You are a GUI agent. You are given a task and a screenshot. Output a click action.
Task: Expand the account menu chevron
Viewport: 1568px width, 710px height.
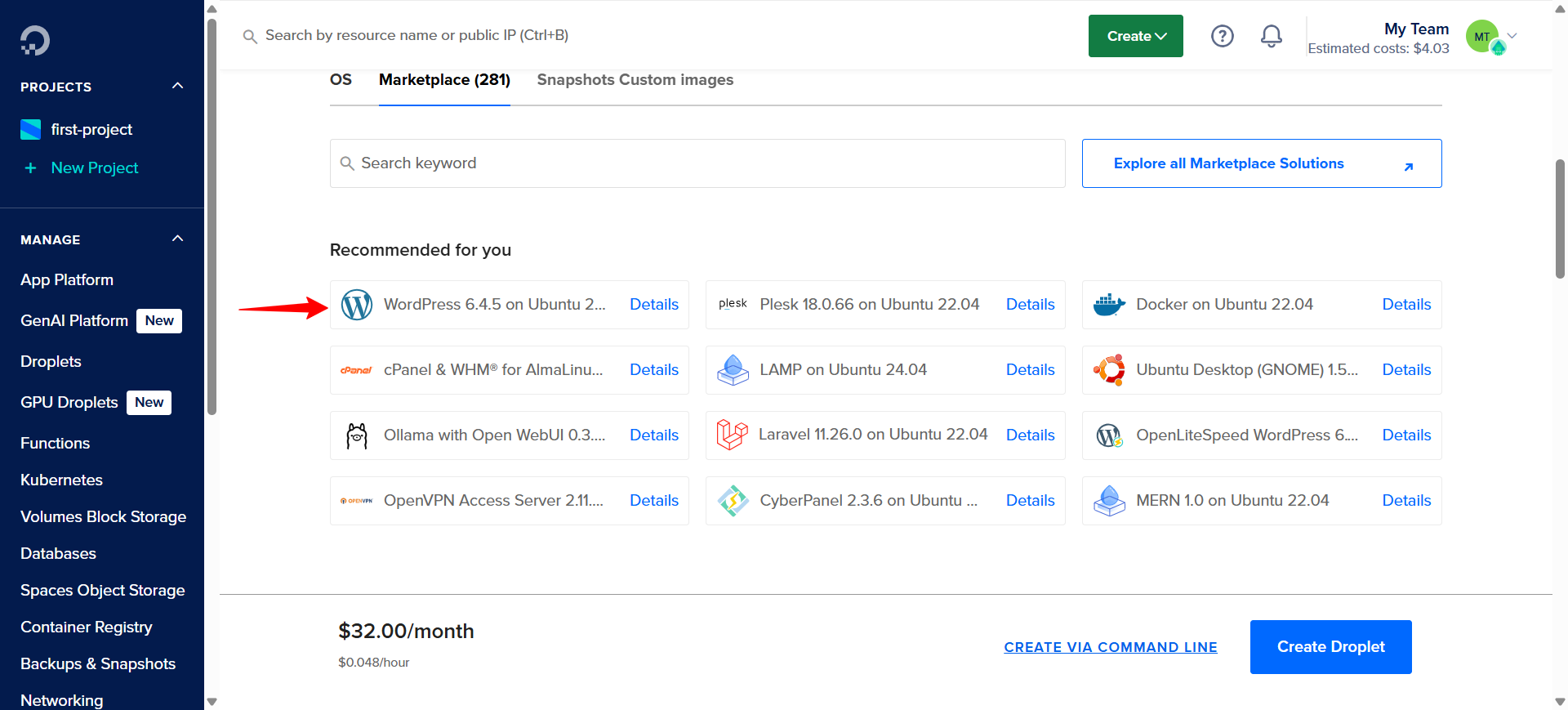(1512, 36)
